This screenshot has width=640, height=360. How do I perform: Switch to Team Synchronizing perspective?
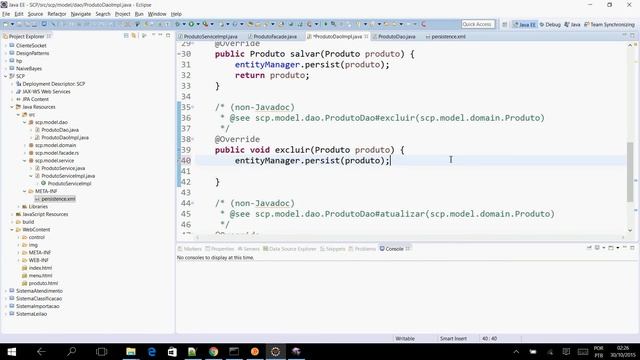[x=609, y=24]
